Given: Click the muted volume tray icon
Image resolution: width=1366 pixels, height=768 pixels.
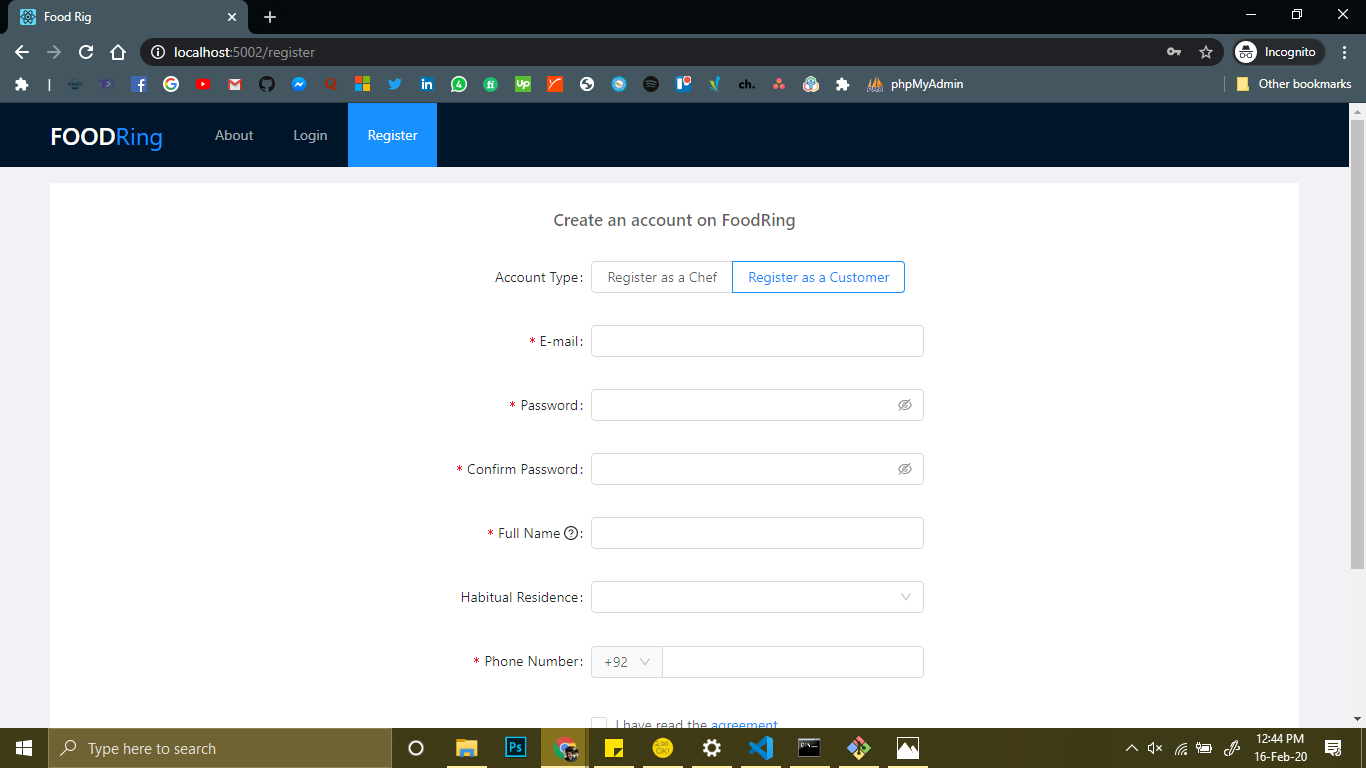Looking at the screenshot, I should (1155, 748).
